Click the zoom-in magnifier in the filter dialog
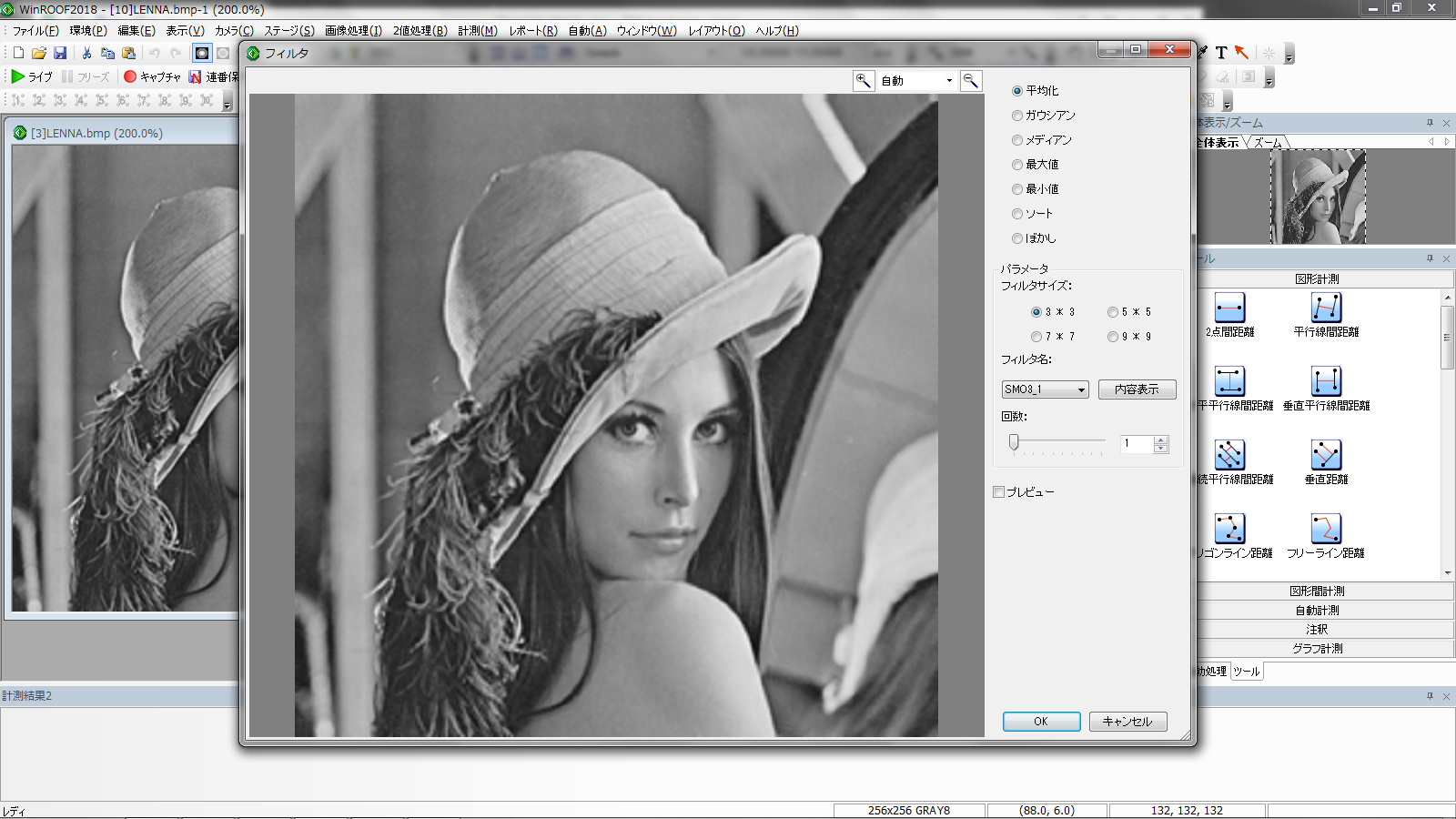Screen dimensions: 1456x819 coord(864,81)
